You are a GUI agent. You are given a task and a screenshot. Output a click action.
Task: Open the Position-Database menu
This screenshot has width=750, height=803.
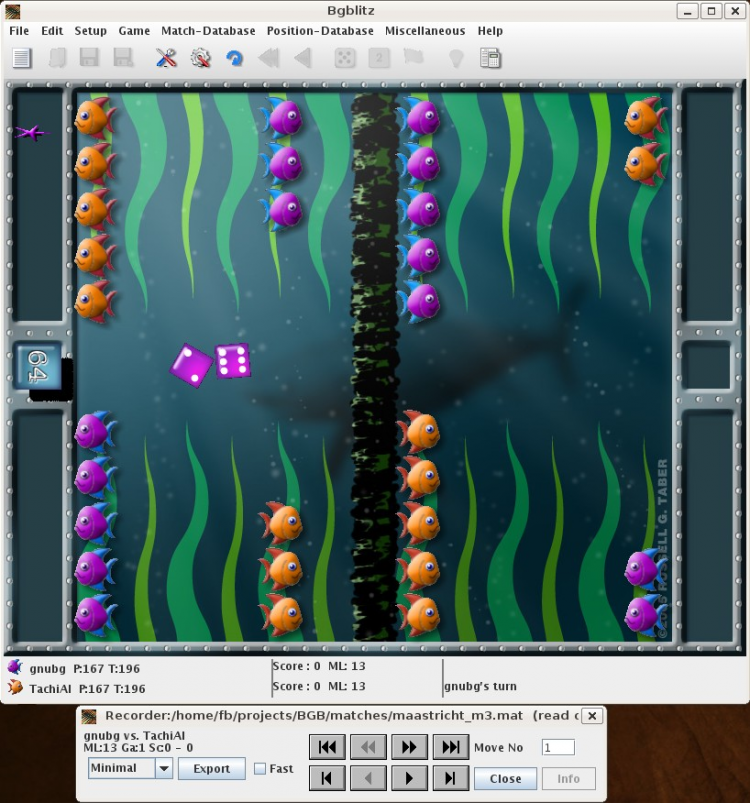pyautogui.click(x=320, y=31)
